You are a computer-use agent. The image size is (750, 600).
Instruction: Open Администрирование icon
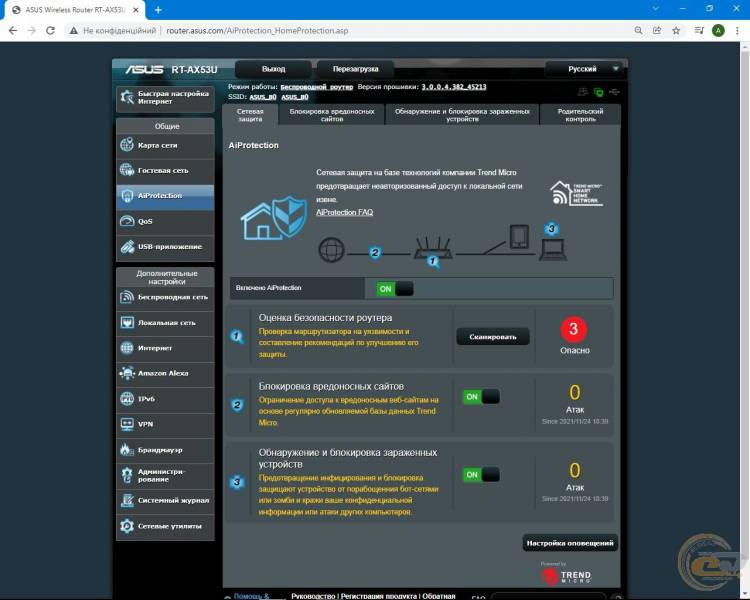(127, 475)
